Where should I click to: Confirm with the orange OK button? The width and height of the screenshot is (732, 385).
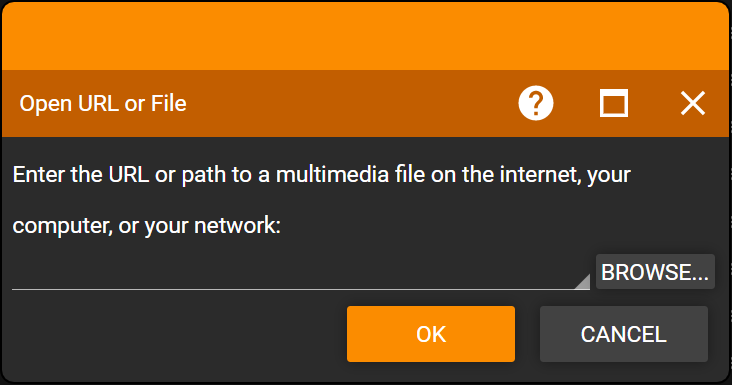[431, 334]
